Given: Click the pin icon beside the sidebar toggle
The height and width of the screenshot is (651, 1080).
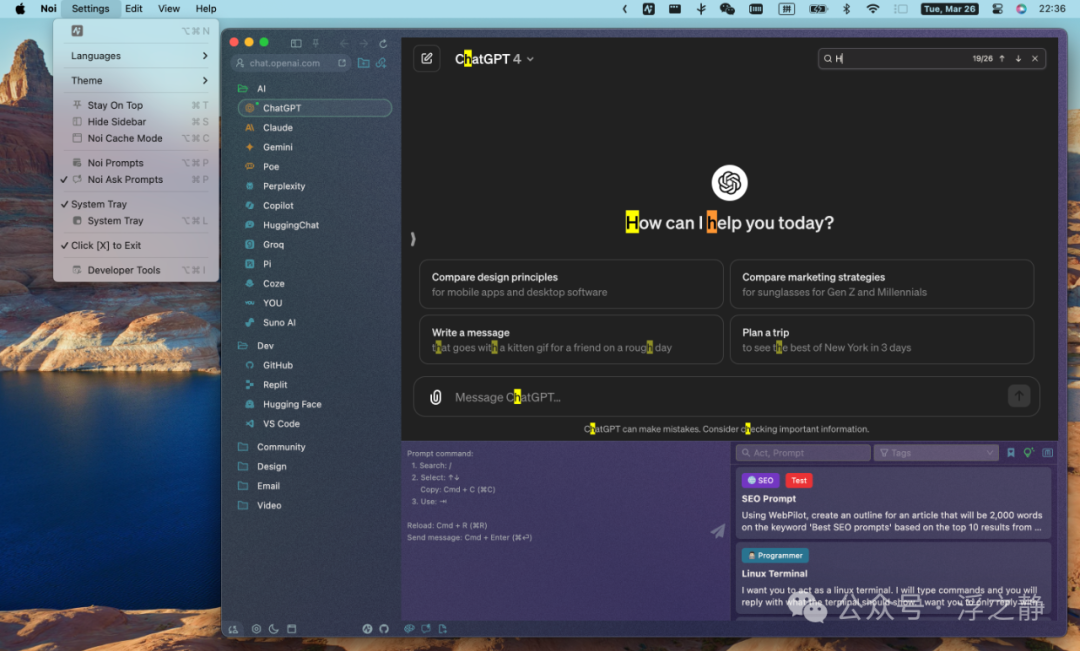Looking at the screenshot, I should tap(315, 43).
